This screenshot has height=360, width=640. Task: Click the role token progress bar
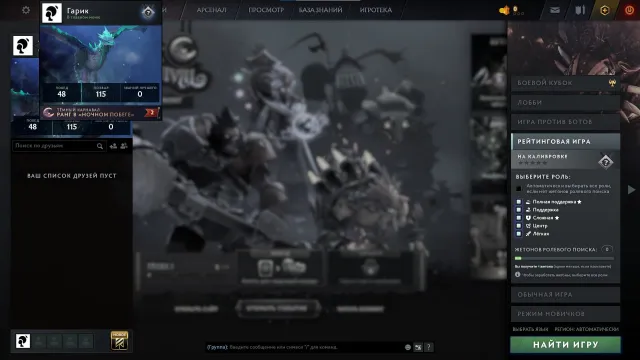point(564,258)
